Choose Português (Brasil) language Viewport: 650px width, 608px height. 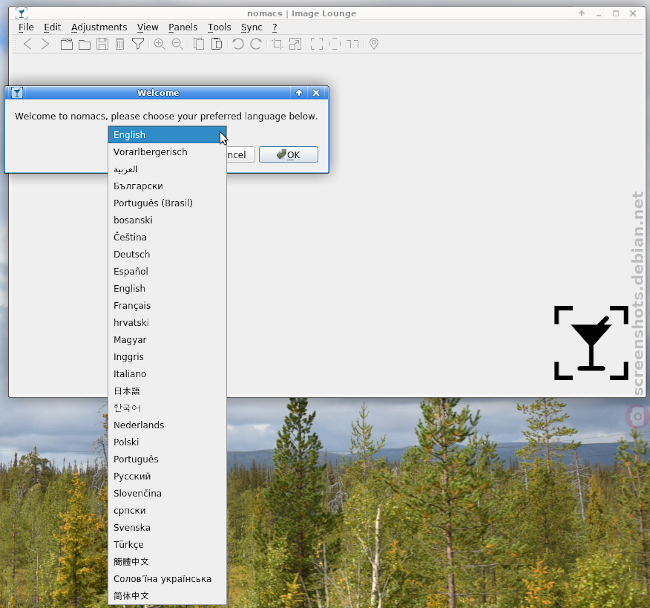167,203
